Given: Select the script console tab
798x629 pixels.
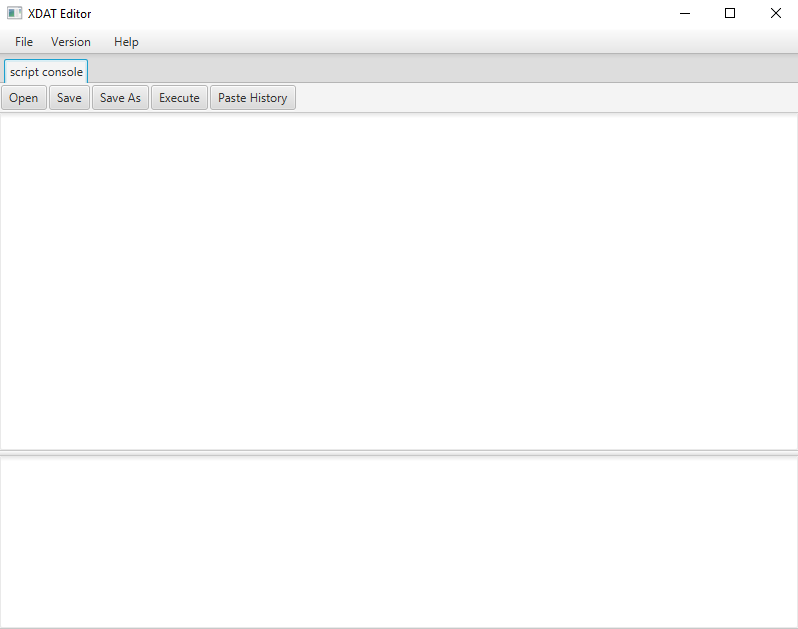Looking at the screenshot, I should 46,71.
